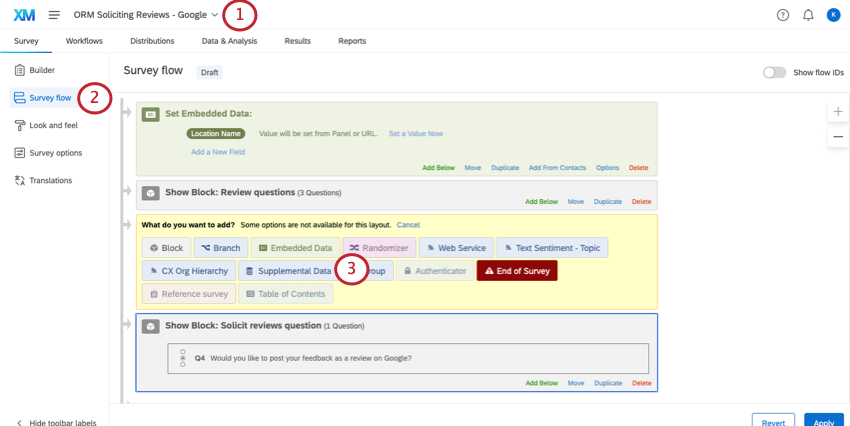
Task: Toggle the Show flow IDs switch
Action: tap(774, 72)
